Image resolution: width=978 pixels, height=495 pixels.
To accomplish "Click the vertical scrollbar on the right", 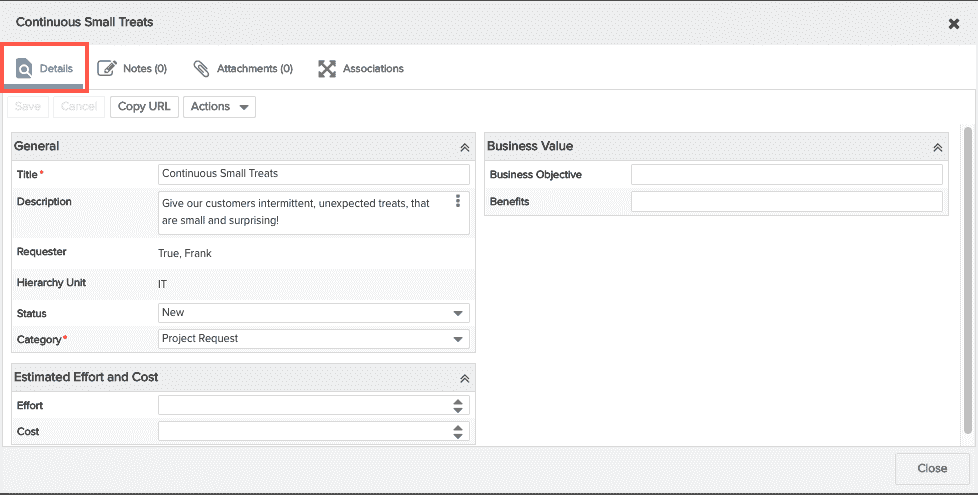I will click(x=967, y=279).
